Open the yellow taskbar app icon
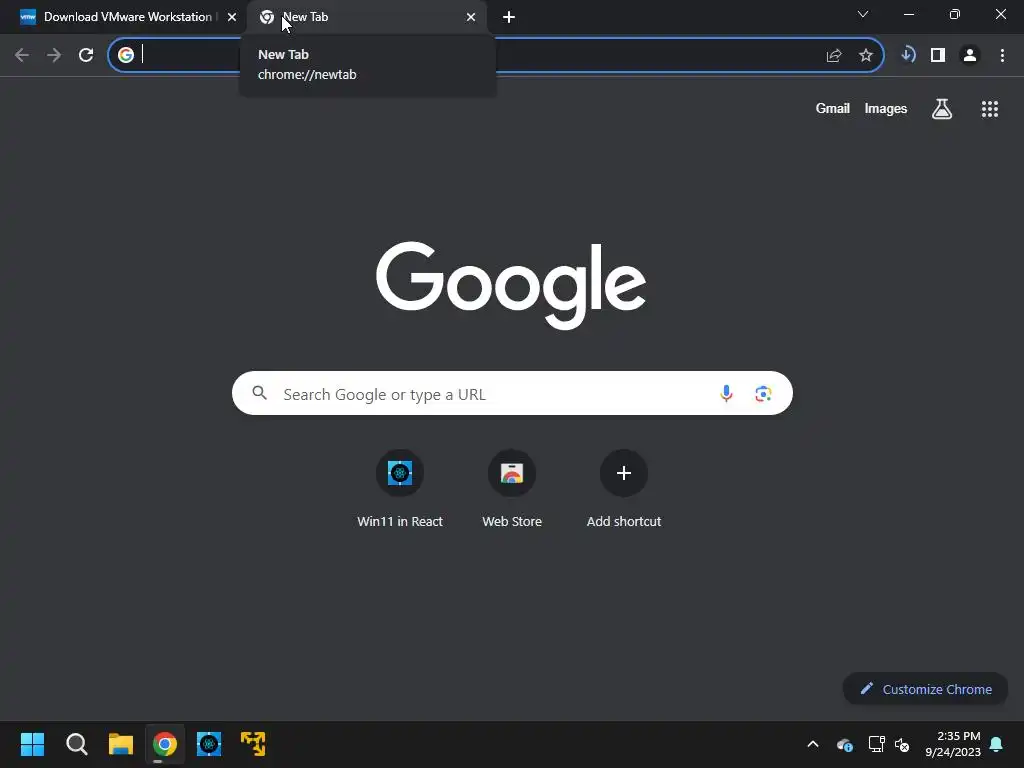1024x768 pixels. (x=253, y=744)
